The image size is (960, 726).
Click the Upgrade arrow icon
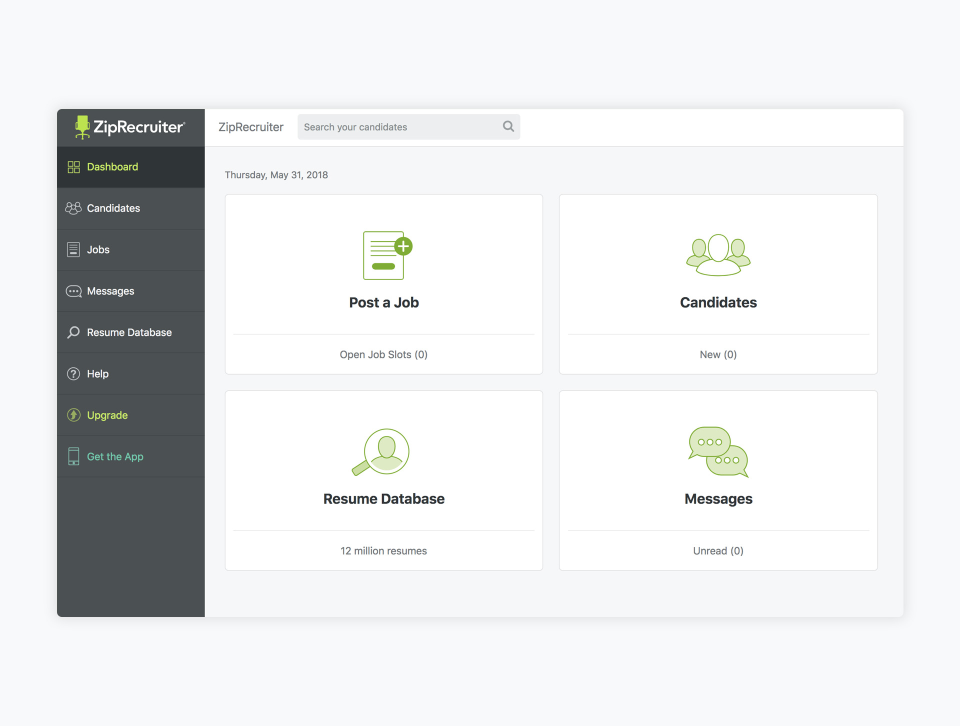(x=73, y=414)
